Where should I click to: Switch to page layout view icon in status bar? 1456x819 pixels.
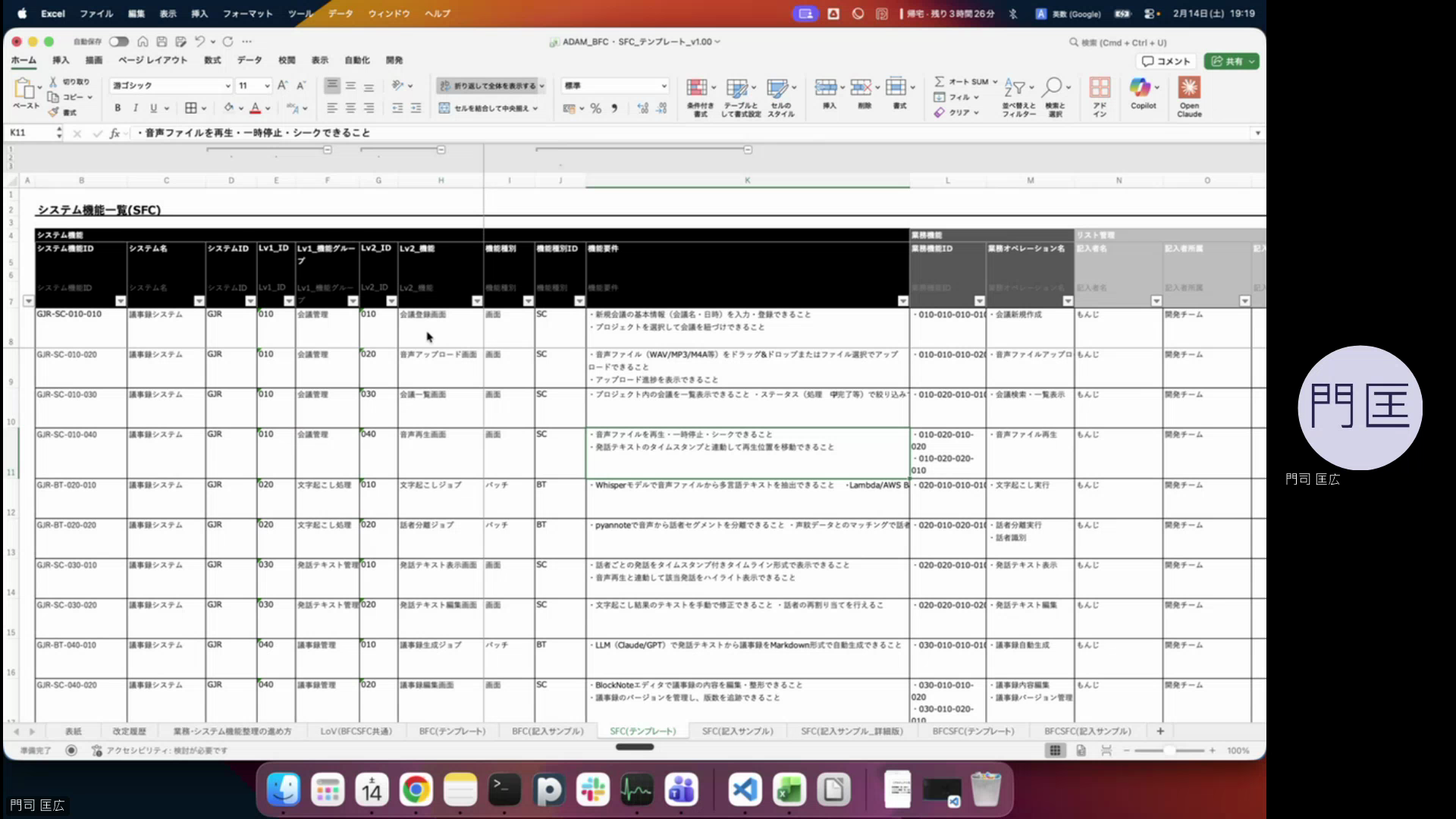[x=1081, y=751]
